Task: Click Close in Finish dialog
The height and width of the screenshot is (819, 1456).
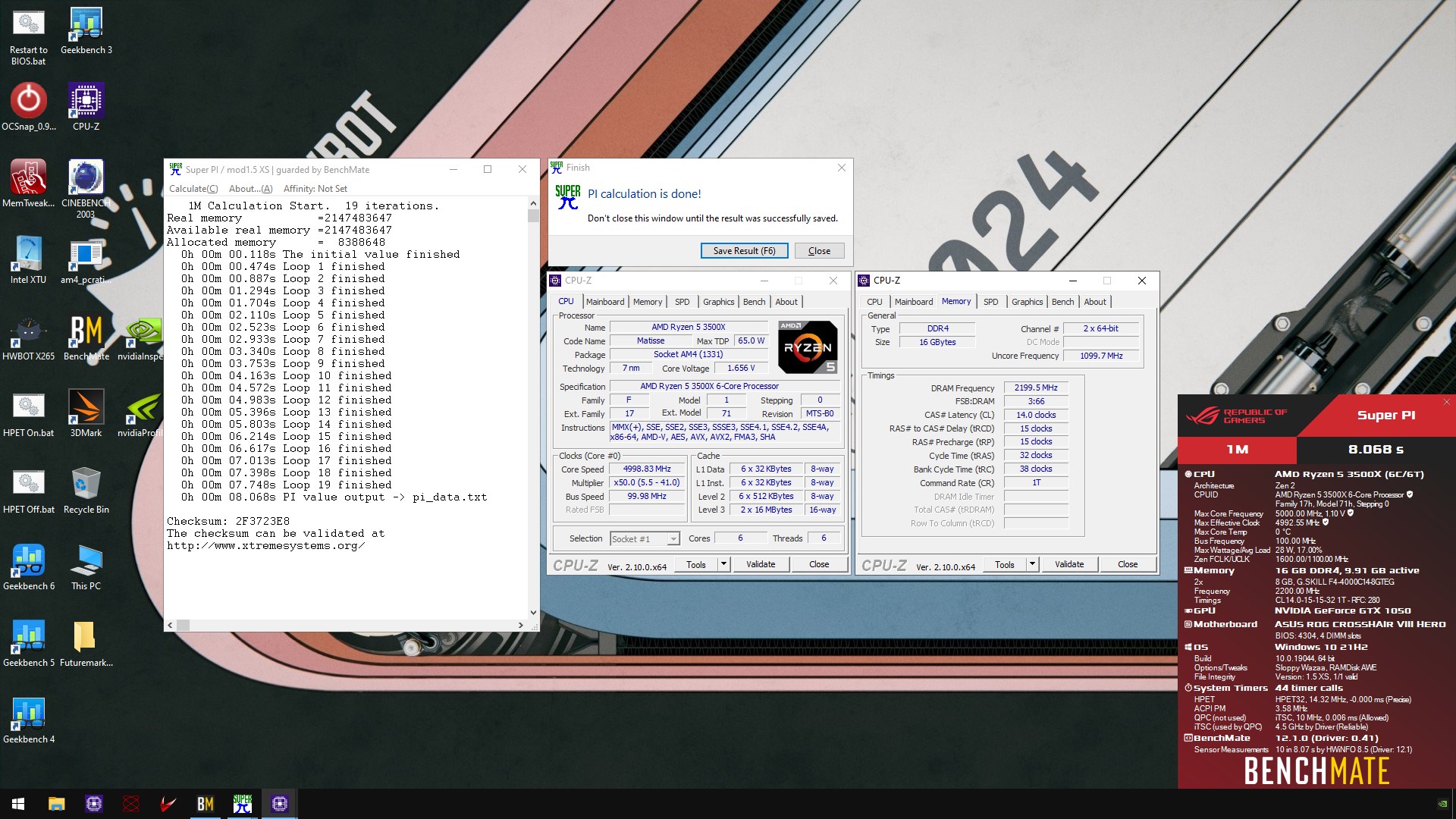Action: pyautogui.click(x=819, y=251)
